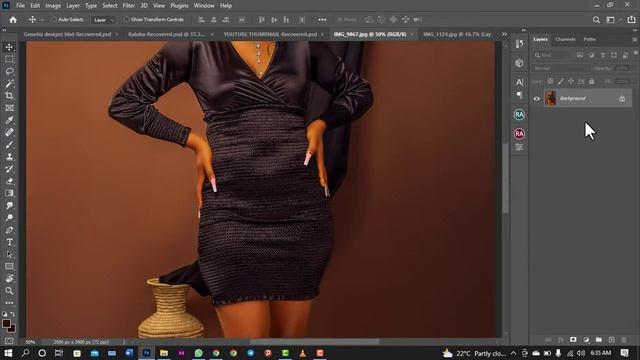Select the Healing Brush tool
Image resolution: width=640 pixels, height=360 pixels.
pyautogui.click(x=9, y=132)
